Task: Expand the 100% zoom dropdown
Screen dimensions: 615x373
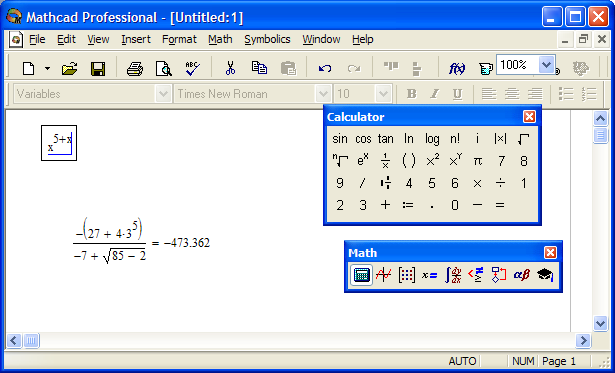Action: click(546, 64)
